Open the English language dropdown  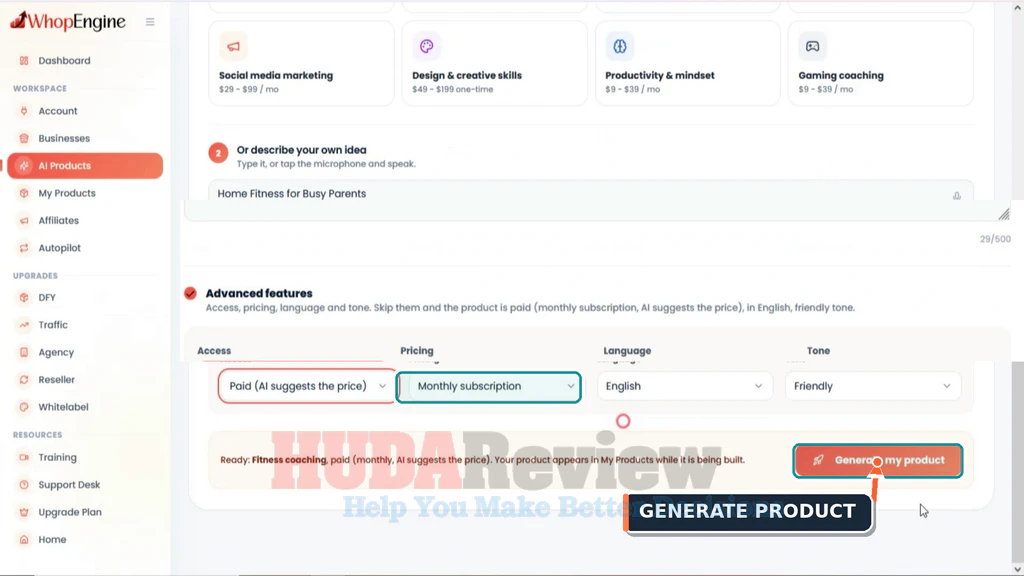point(684,387)
